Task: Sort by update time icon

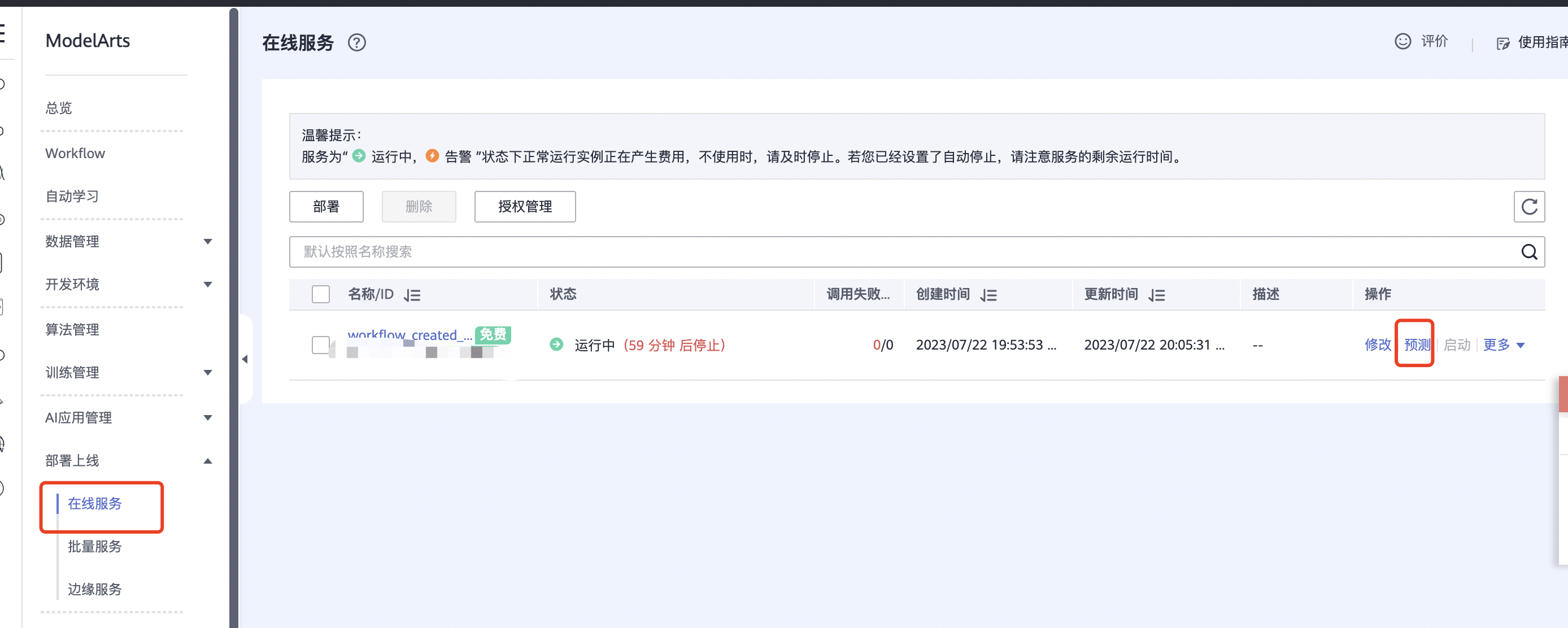Action: point(1157,295)
